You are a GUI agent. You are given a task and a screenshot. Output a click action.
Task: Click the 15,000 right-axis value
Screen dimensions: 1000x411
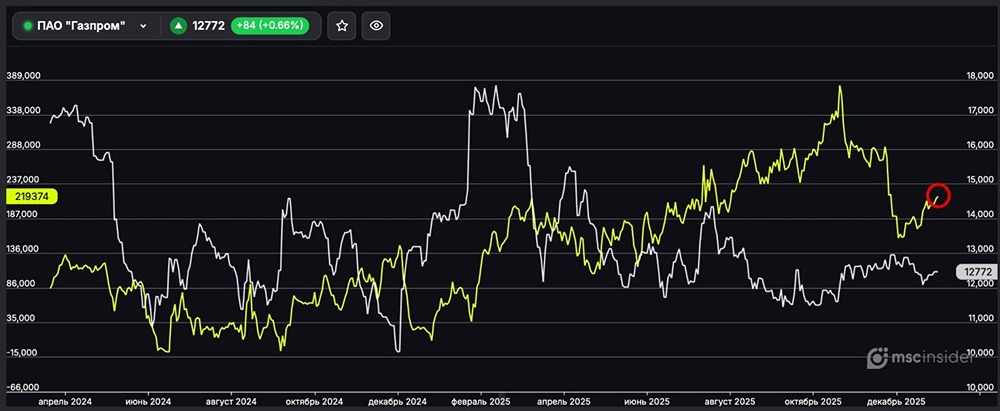(981, 181)
